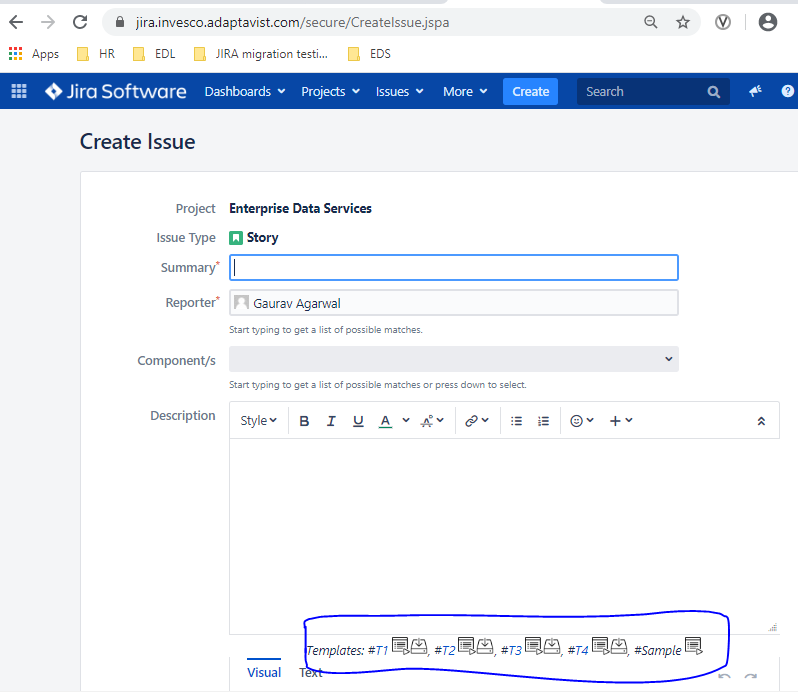This screenshot has width=798, height=692.
Task: Open the #T2 template link
Action: click(x=445, y=650)
